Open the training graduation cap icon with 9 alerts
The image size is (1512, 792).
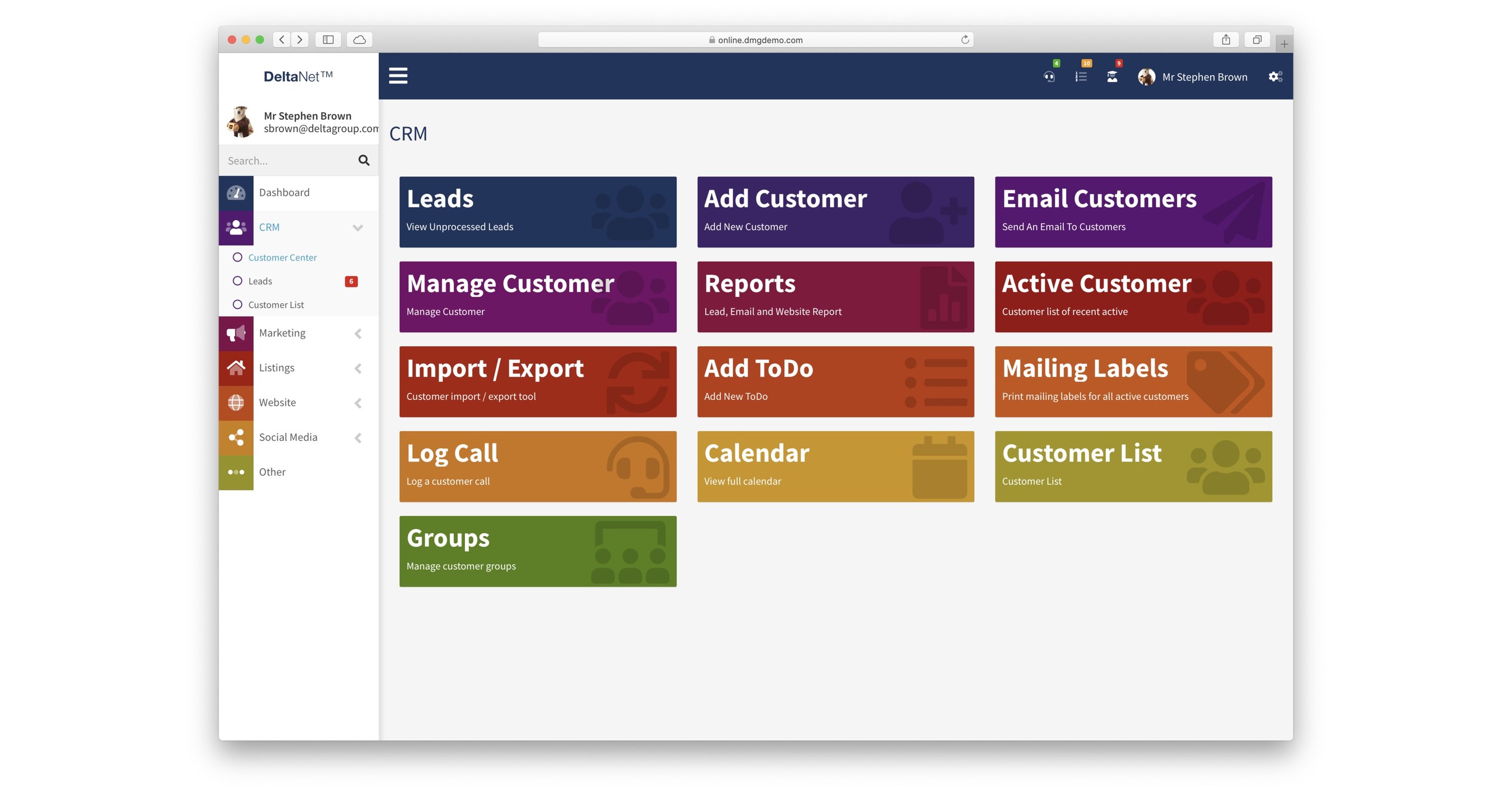point(1112,76)
